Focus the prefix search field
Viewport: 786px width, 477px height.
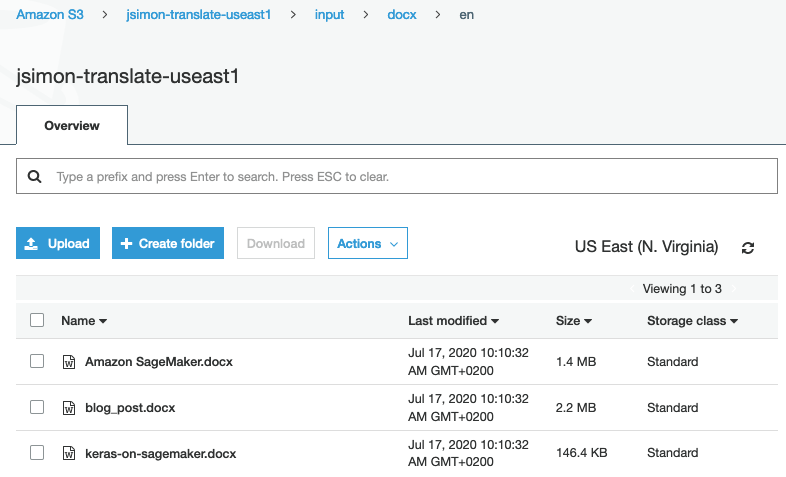410,176
